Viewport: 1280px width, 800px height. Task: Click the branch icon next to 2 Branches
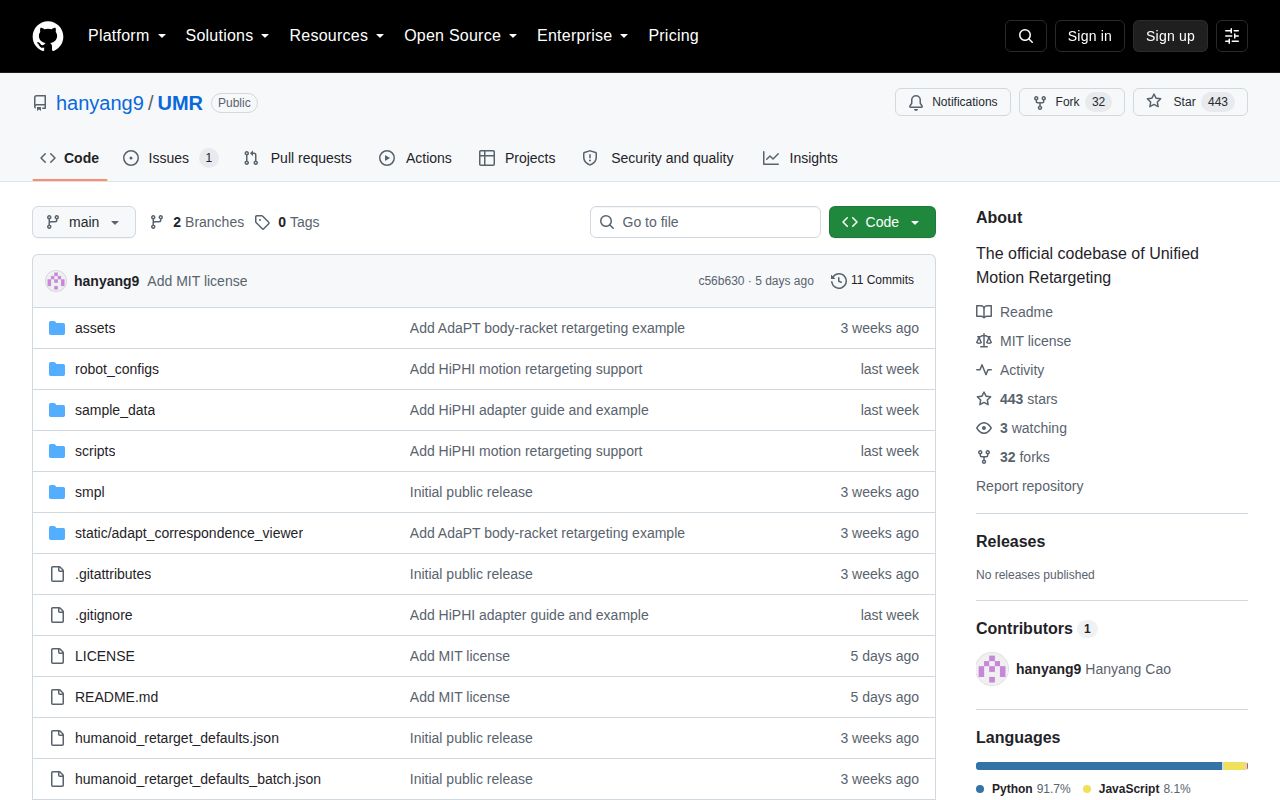tap(157, 222)
